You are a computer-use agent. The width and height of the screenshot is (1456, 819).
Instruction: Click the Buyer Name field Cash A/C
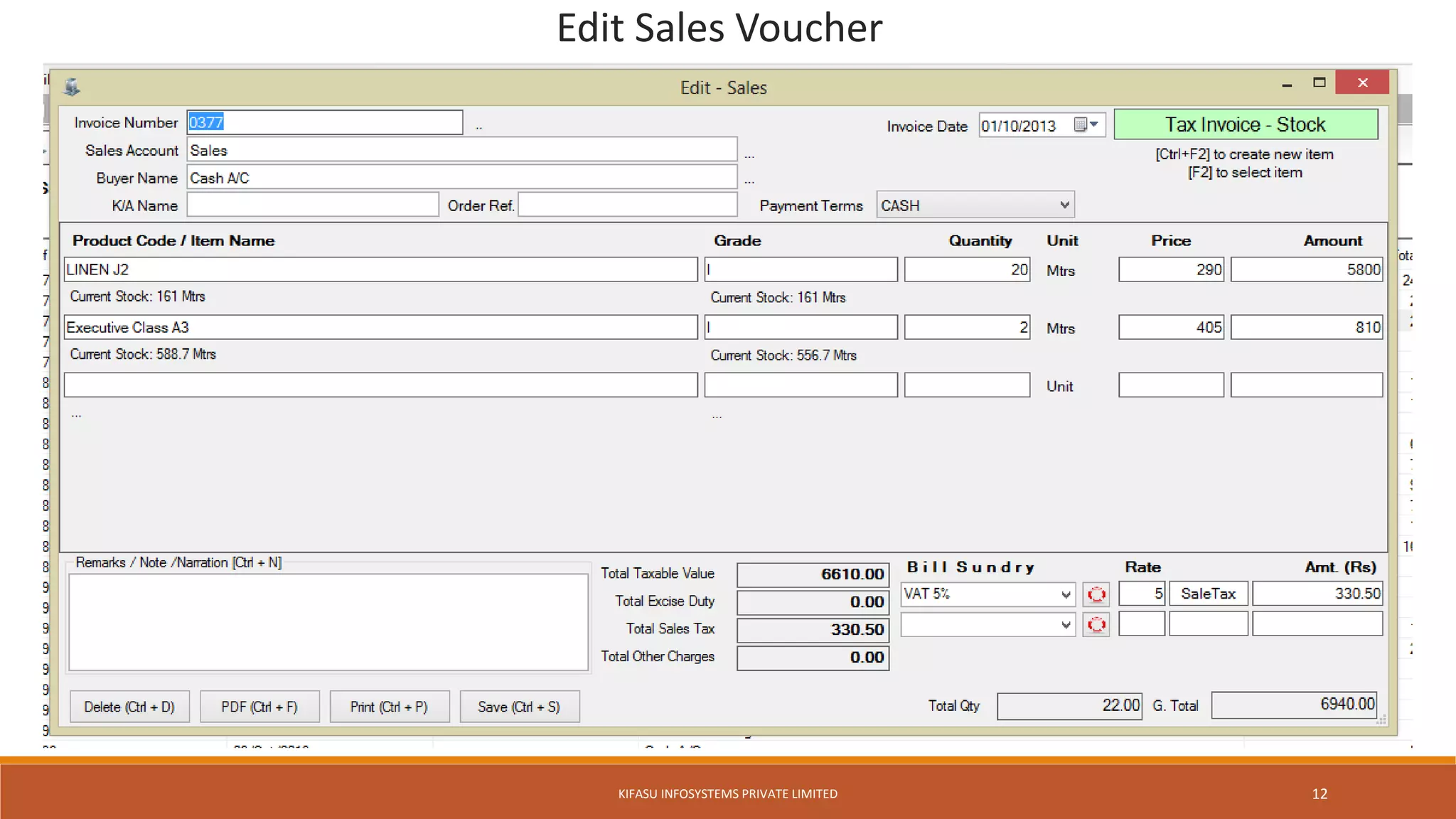click(462, 178)
